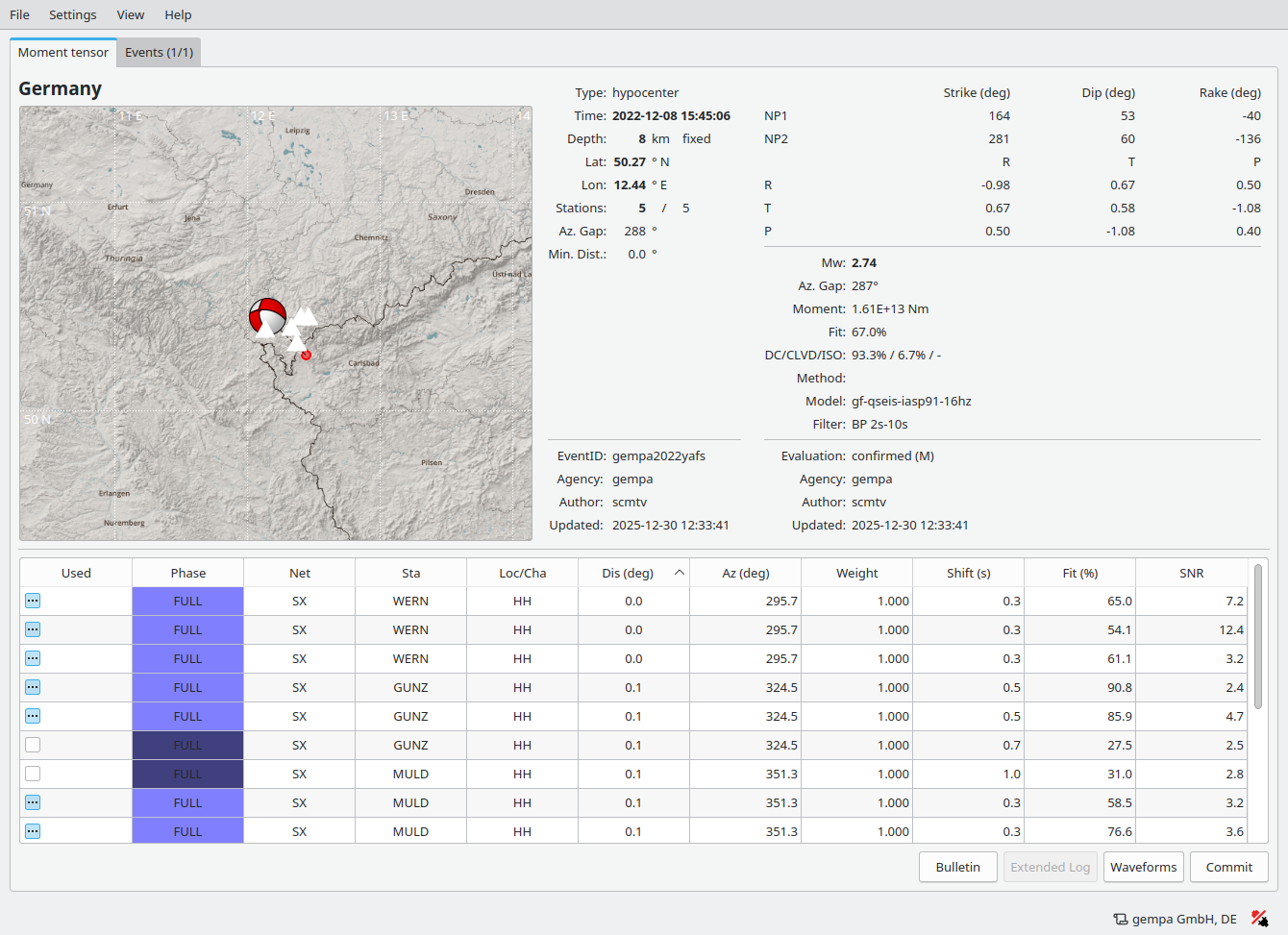
Task: Open the Settings menu
Action: tap(73, 14)
